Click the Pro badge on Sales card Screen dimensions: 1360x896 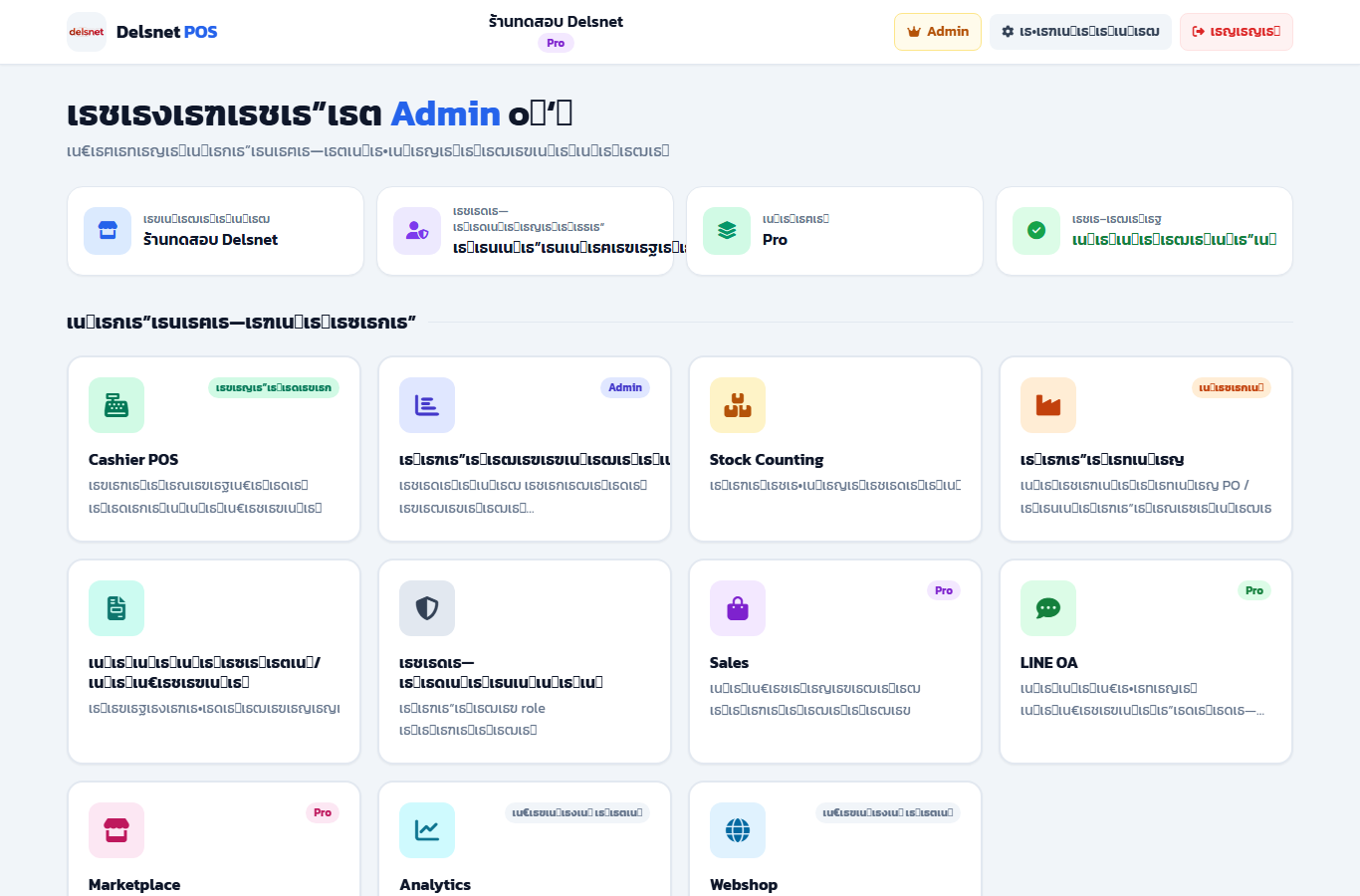(x=944, y=590)
